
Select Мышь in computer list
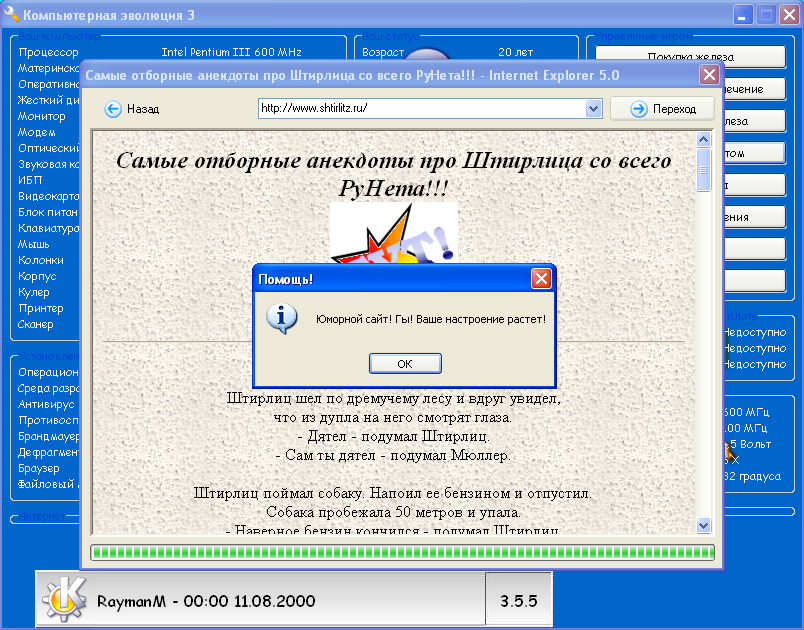coord(34,244)
